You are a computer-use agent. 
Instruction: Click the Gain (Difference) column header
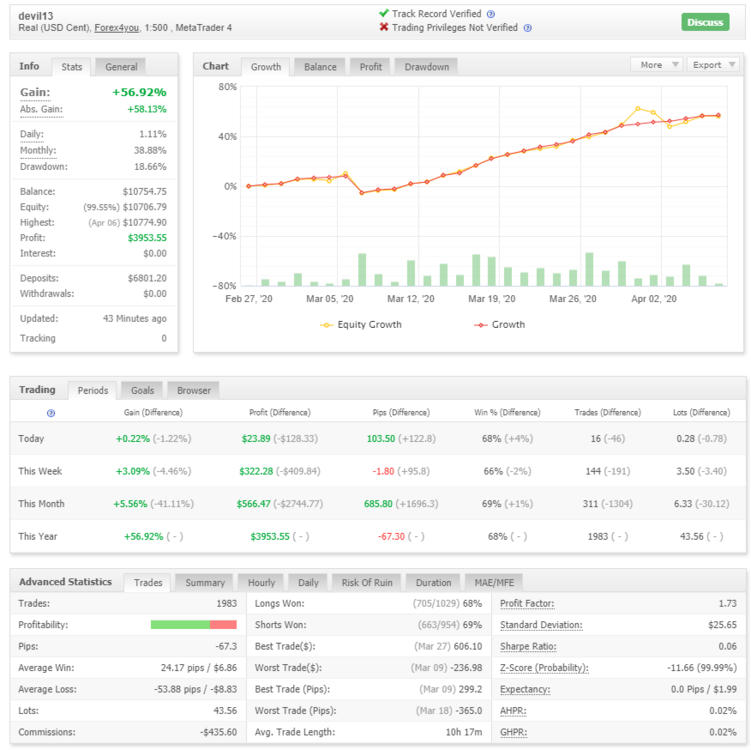(153, 412)
